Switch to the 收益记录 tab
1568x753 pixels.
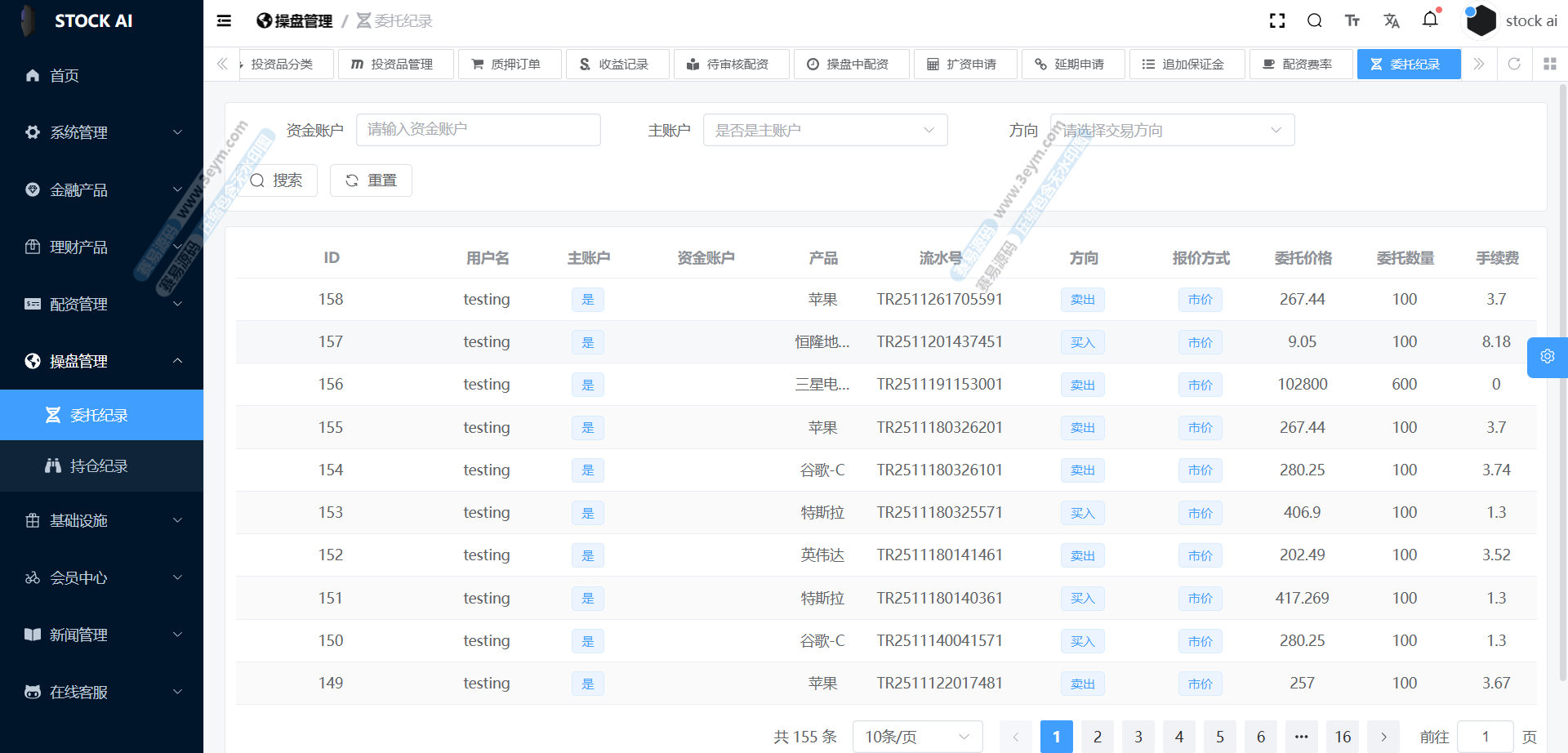tap(617, 65)
